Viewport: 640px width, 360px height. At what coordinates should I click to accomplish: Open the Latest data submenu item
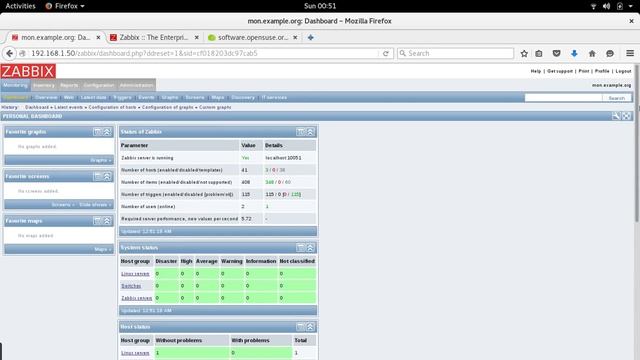pyautogui.click(x=93, y=98)
